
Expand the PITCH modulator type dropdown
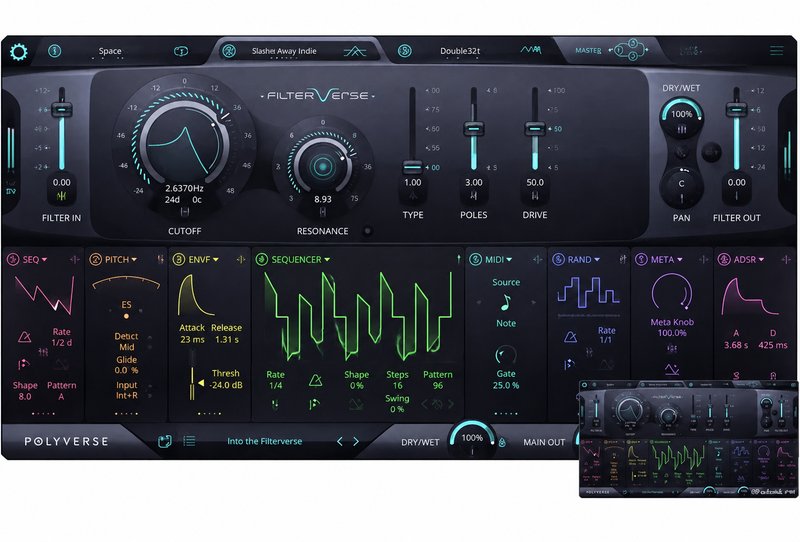[x=134, y=260]
